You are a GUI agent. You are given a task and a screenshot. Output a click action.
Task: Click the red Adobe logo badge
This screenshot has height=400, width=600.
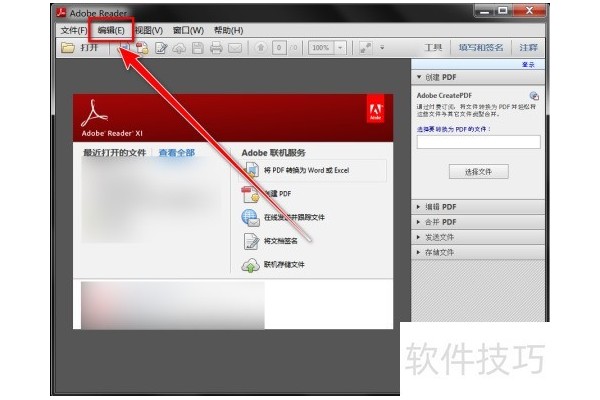tap(375, 109)
